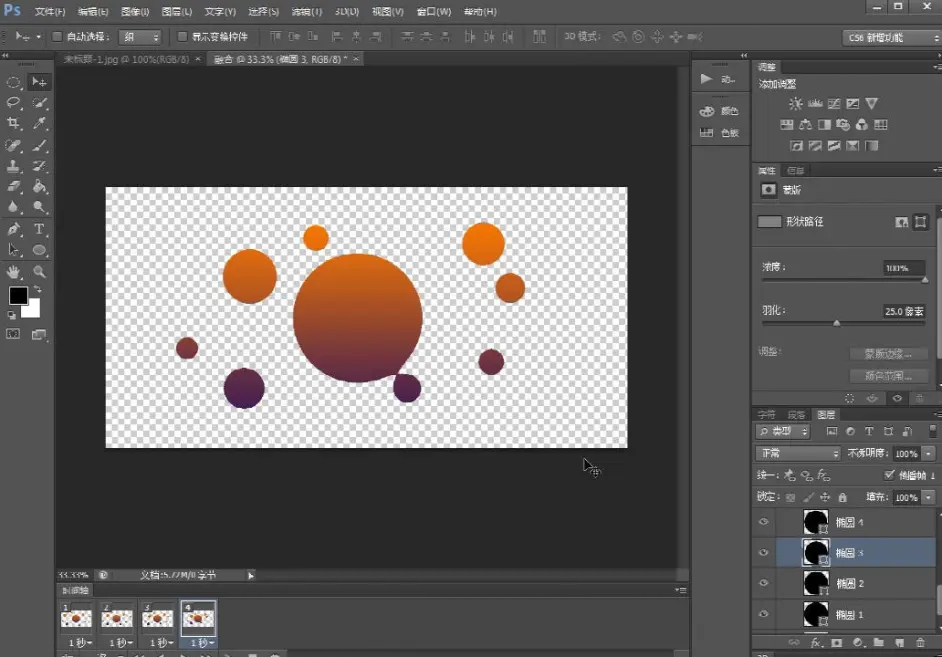Select the Crop tool
The height and width of the screenshot is (657, 942).
[x=14, y=124]
